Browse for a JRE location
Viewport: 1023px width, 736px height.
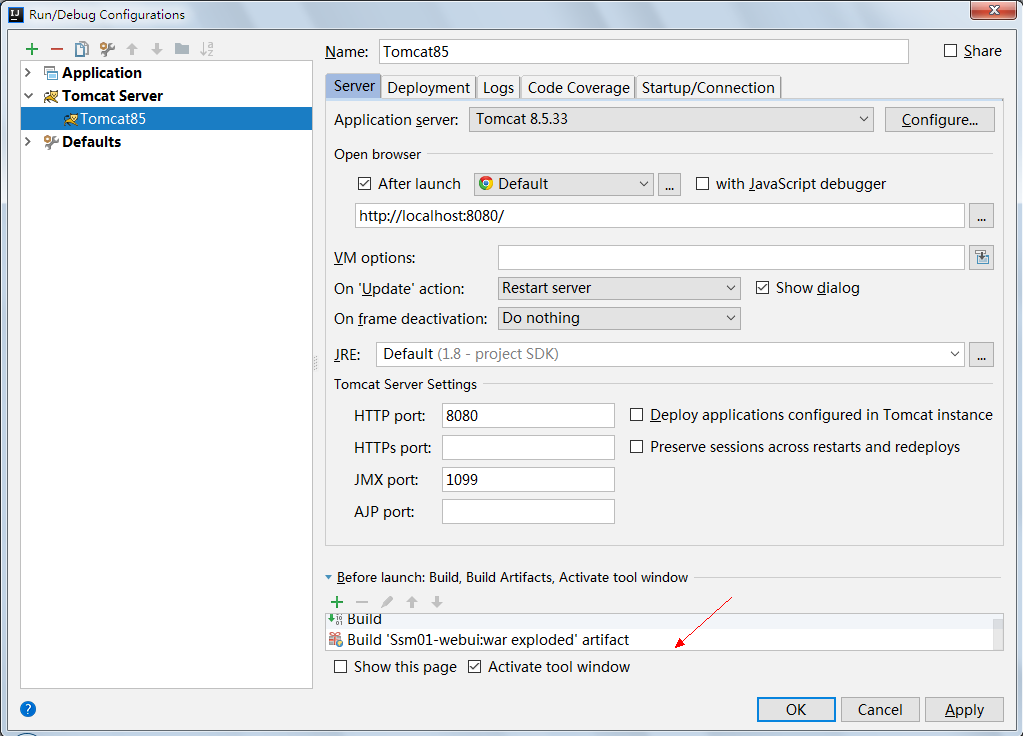pos(981,354)
